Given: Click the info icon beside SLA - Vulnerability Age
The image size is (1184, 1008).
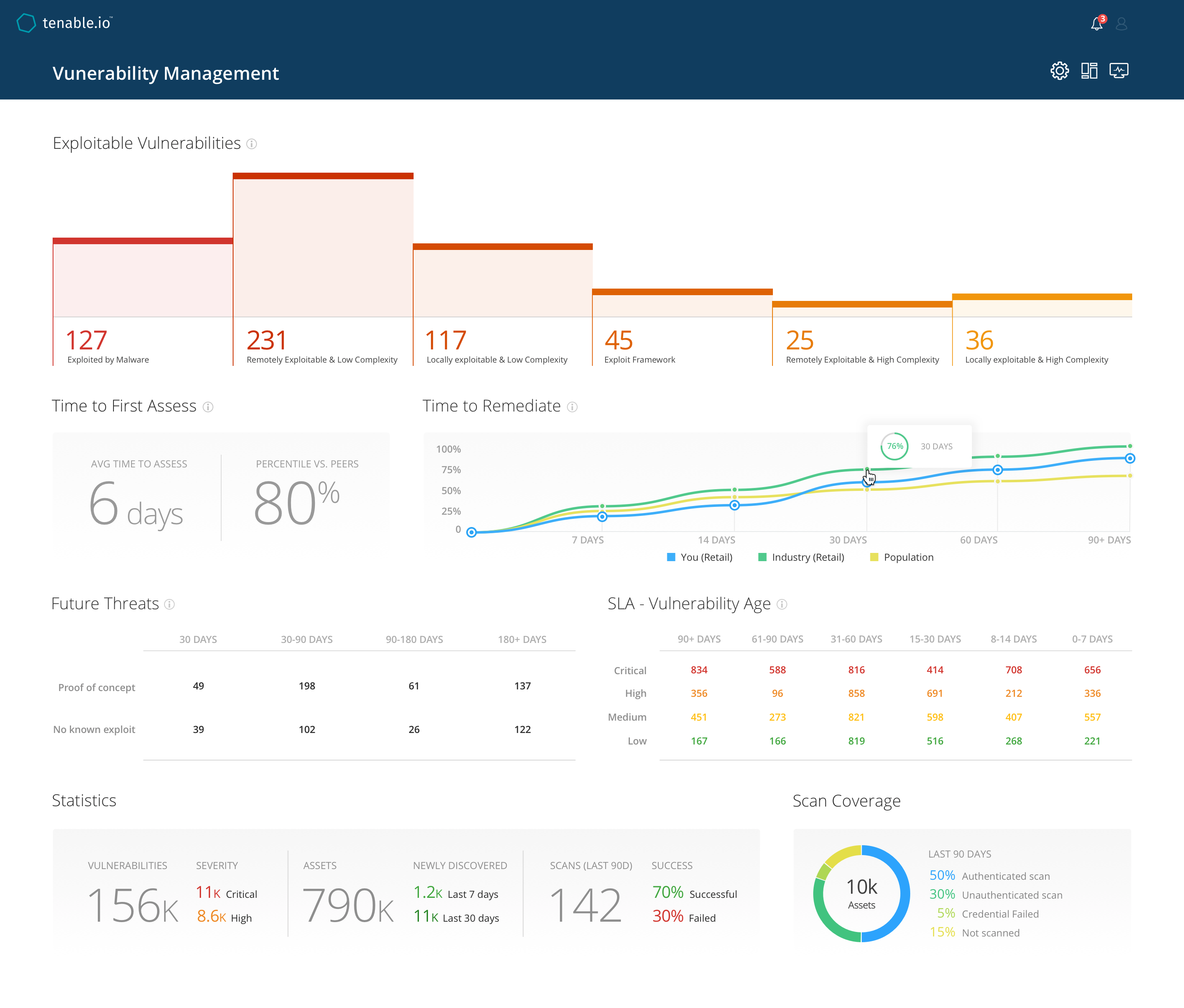Looking at the screenshot, I should [782, 605].
